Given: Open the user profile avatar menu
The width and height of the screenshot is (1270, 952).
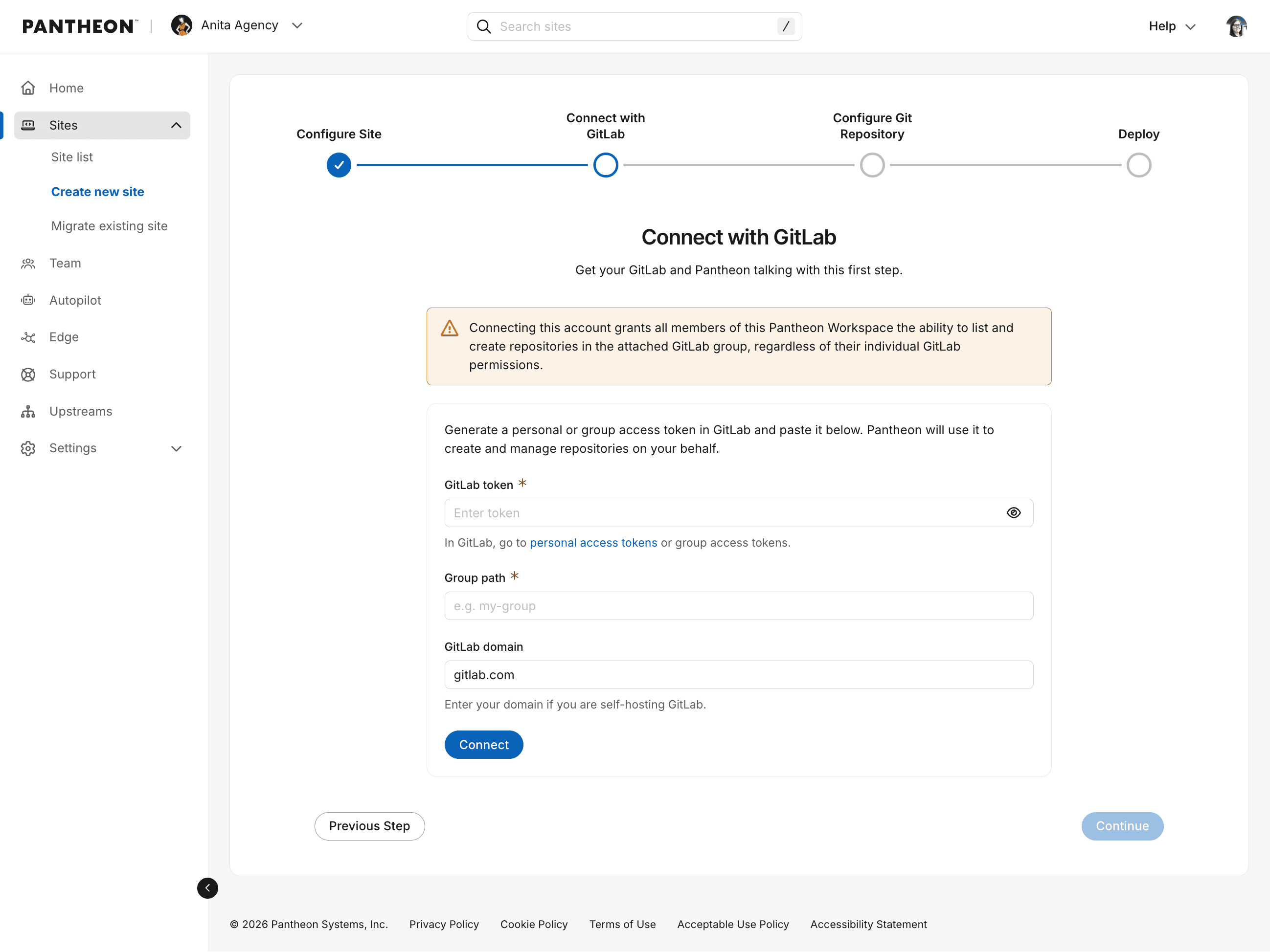Looking at the screenshot, I should coord(1236,26).
